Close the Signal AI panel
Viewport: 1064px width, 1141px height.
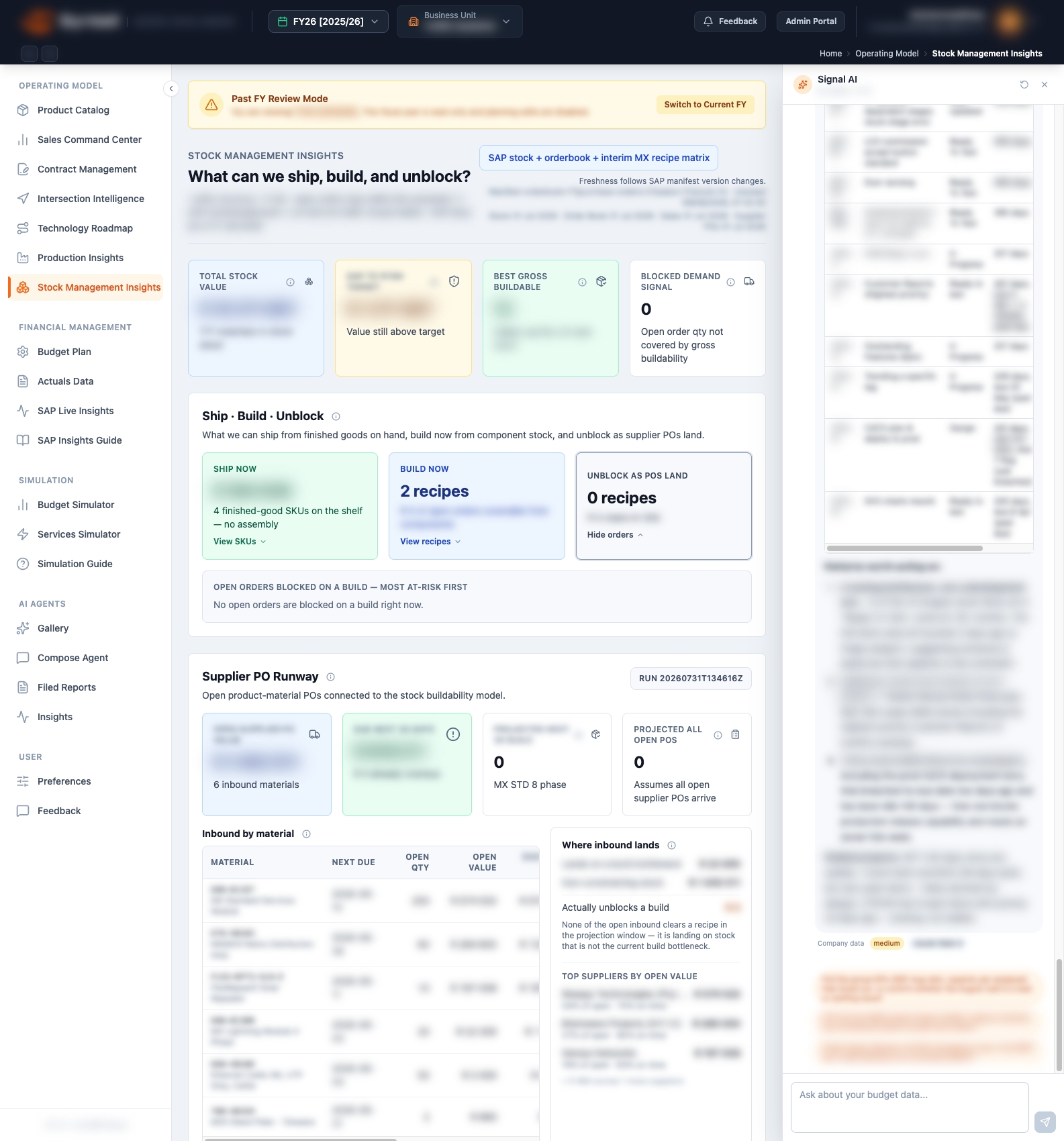[1045, 85]
